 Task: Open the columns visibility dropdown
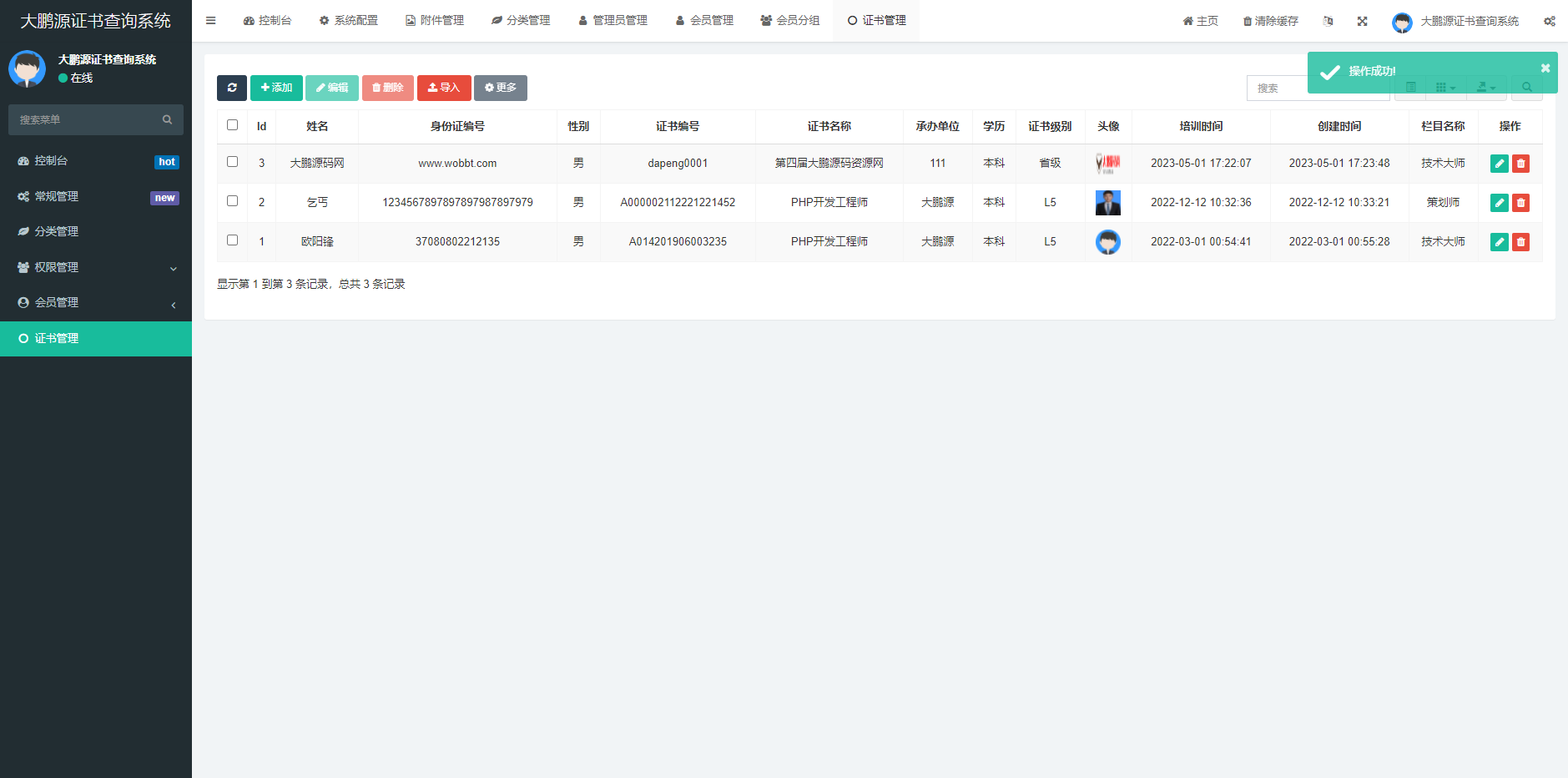(x=1446, y=87)
